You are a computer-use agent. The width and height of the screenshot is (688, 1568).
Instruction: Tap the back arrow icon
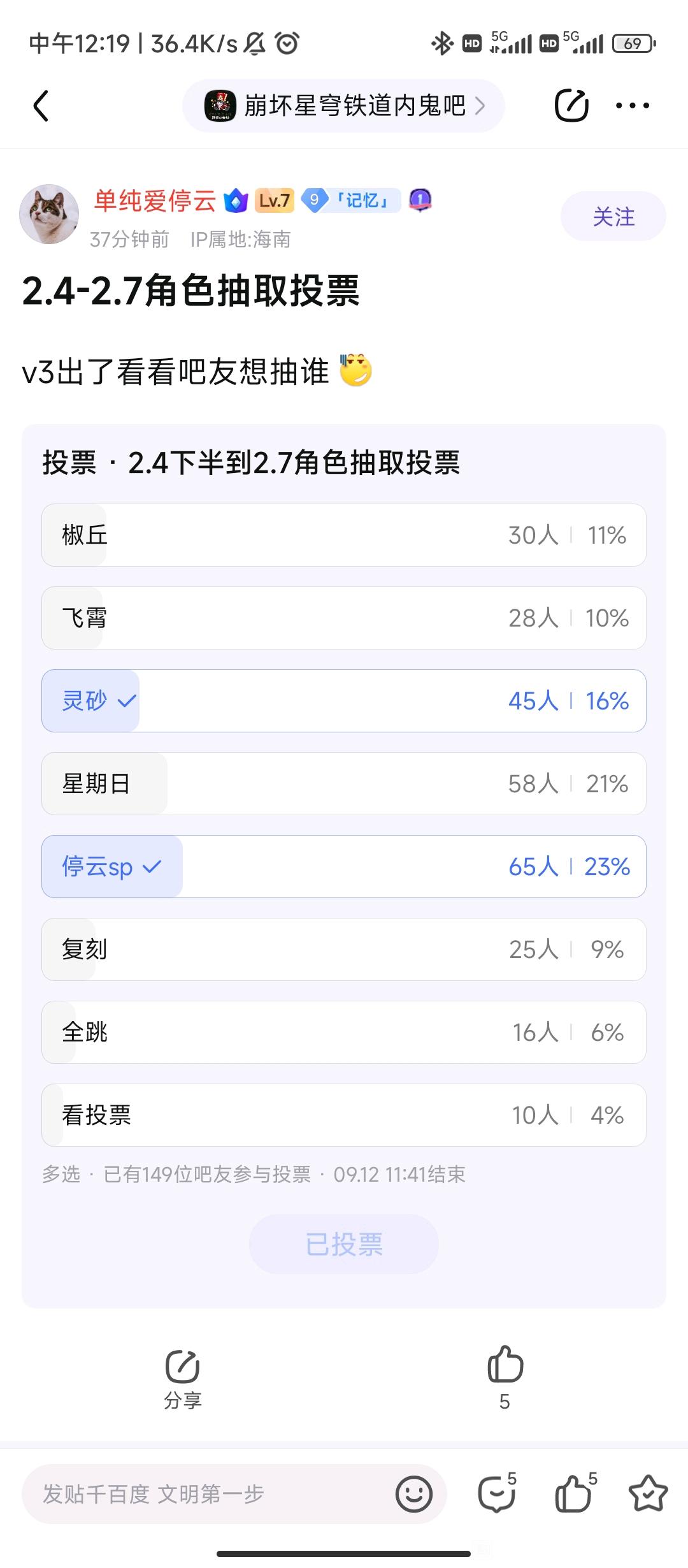pos(41,106)
